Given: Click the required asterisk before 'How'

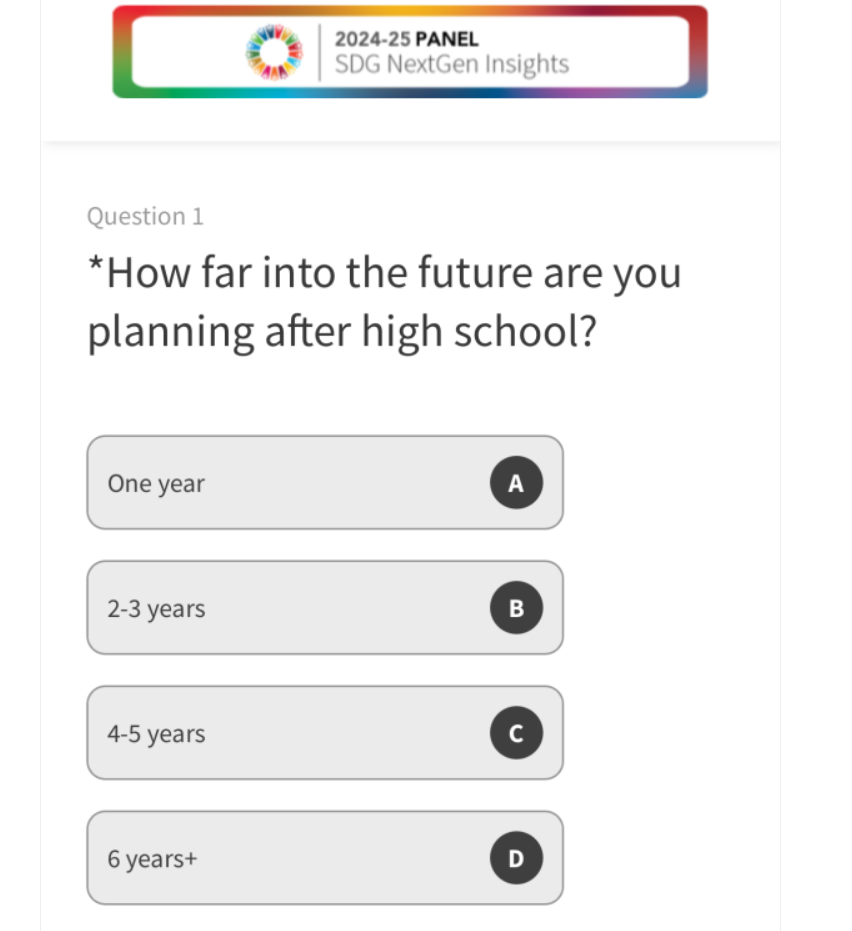Looking at the screenshot, I should (95, 266).
